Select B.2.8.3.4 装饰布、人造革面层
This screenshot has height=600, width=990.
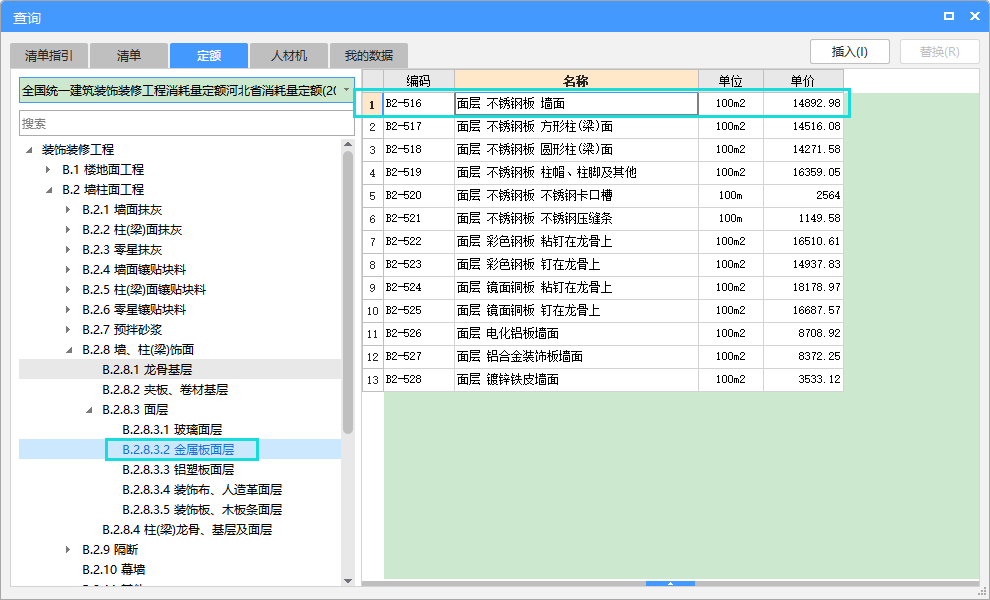pos(202,489)
